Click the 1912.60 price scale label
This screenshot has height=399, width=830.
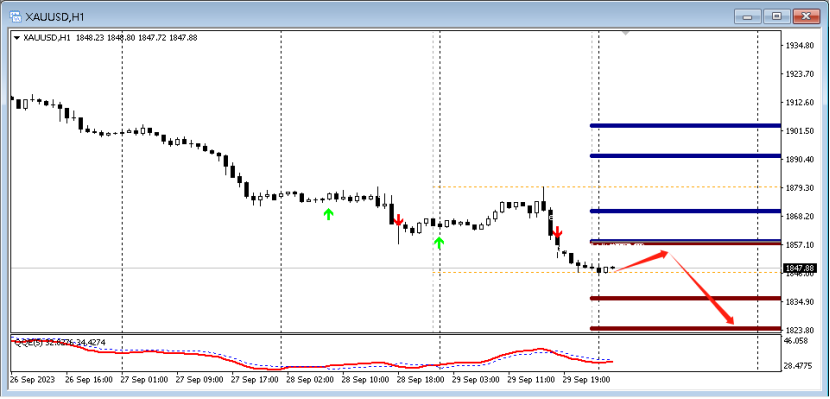coord(801,103)
